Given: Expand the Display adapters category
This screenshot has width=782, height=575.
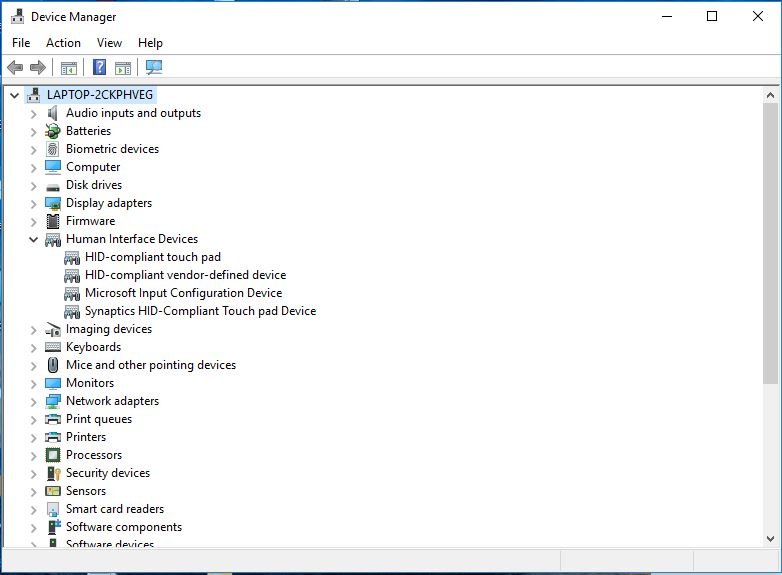Looking at the screenshot, I should [33, 203].
